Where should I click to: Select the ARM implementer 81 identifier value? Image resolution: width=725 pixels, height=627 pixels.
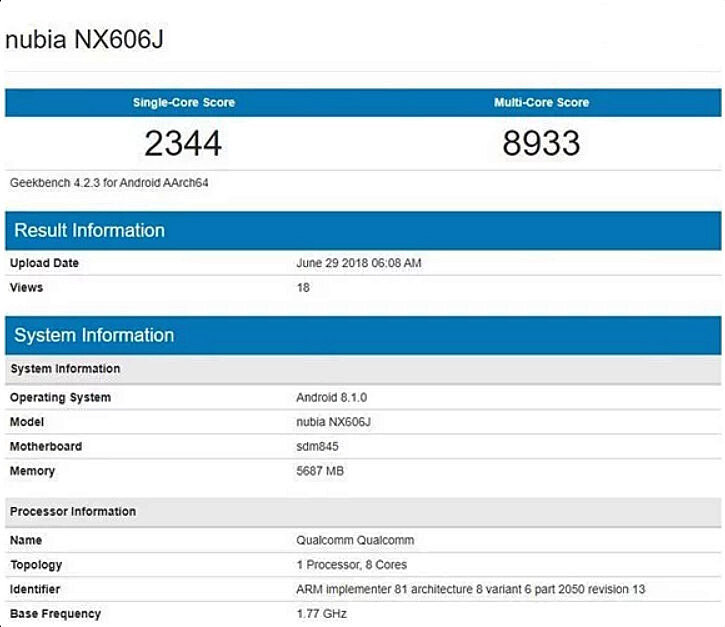click(471, 589)
